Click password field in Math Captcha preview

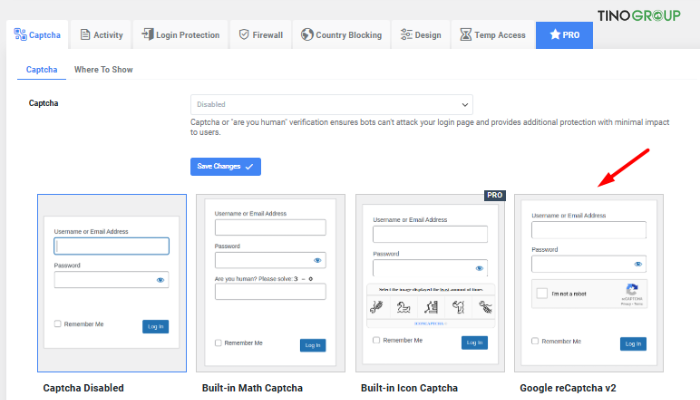pos(271,260)
